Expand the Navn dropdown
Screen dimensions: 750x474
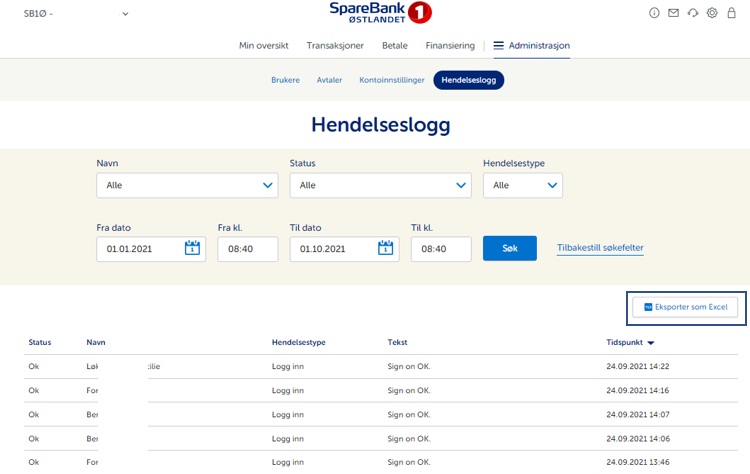pos(186,185)
